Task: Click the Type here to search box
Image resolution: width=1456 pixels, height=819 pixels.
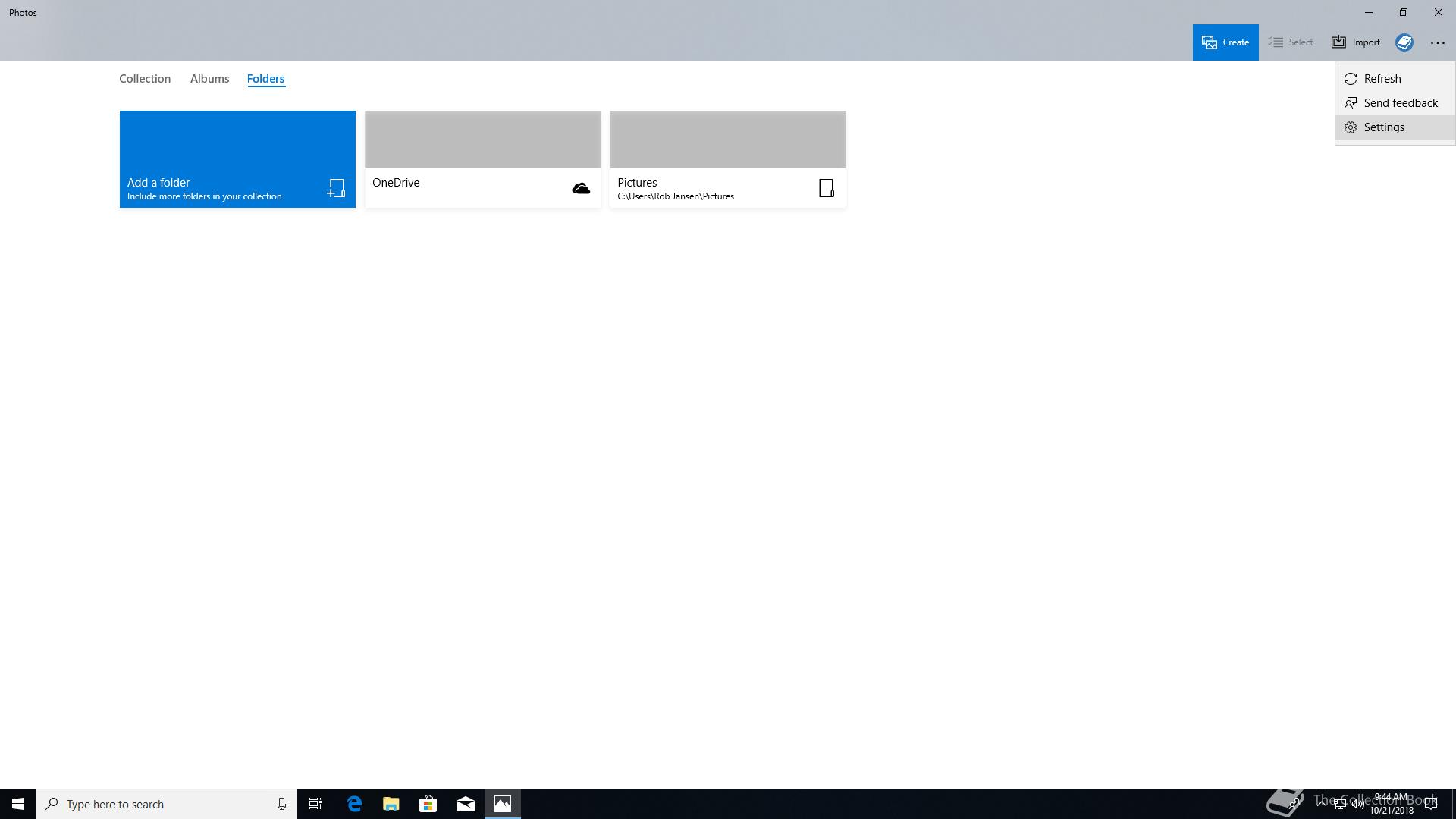Action: click(167, 804)
